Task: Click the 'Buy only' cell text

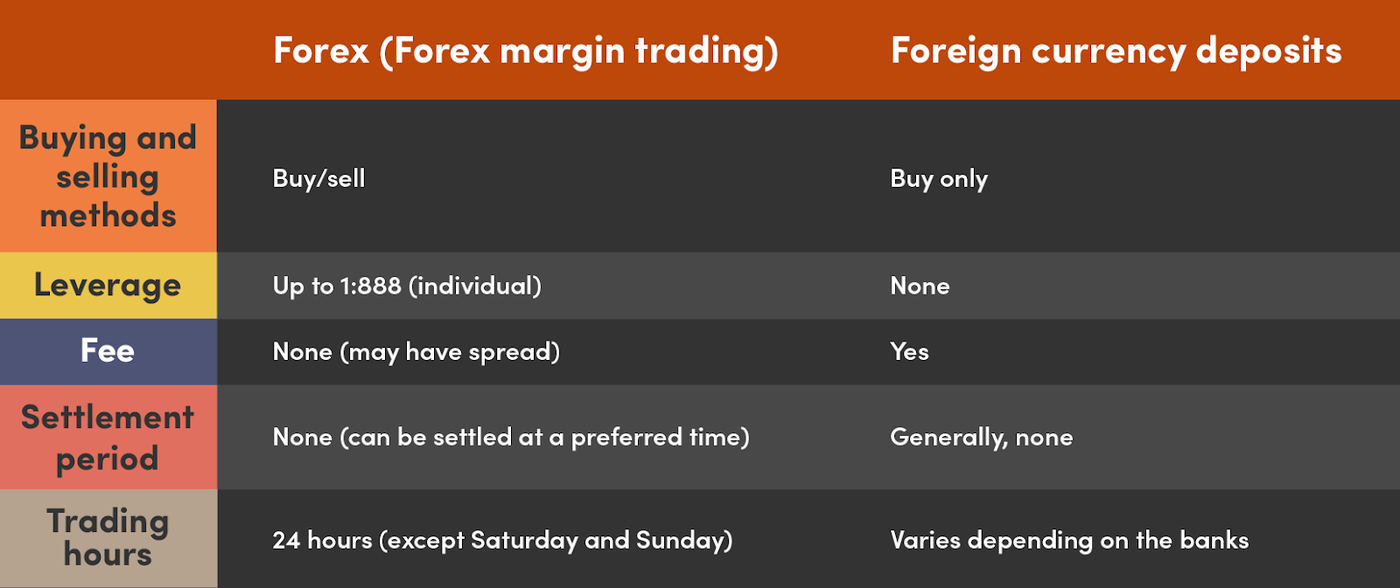Action: pos(939,179)
